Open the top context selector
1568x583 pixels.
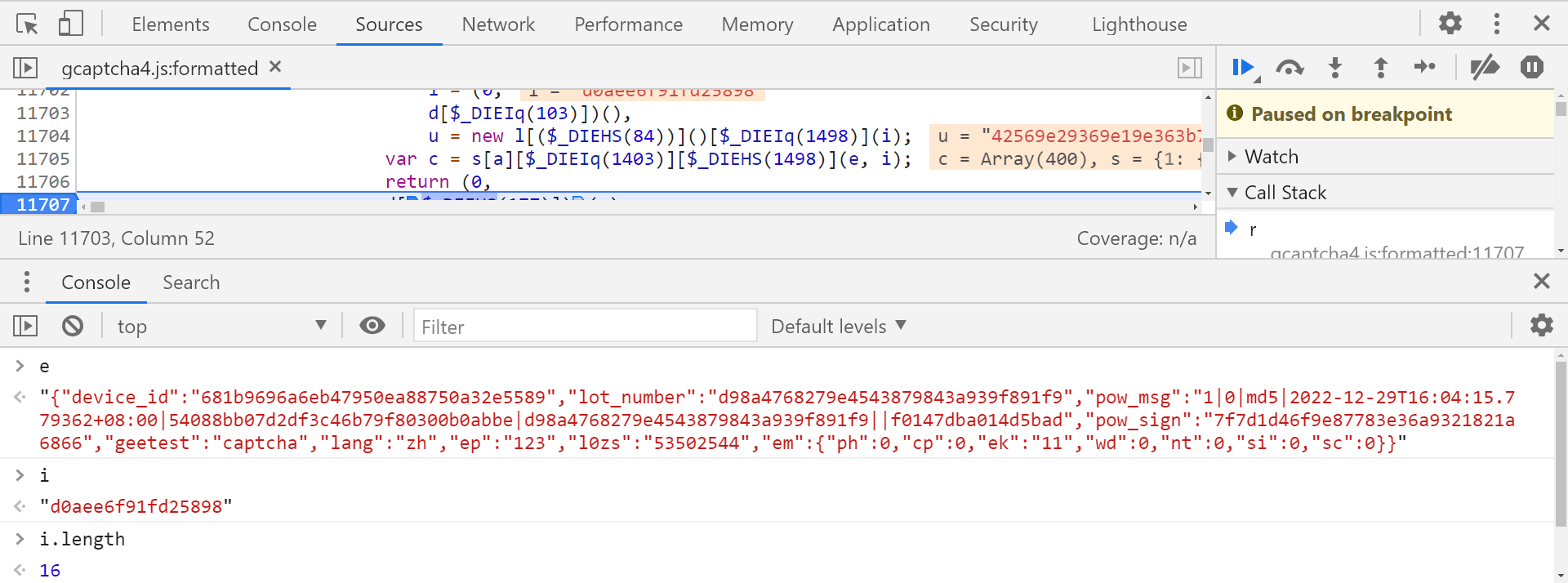(x=221, y=326)
